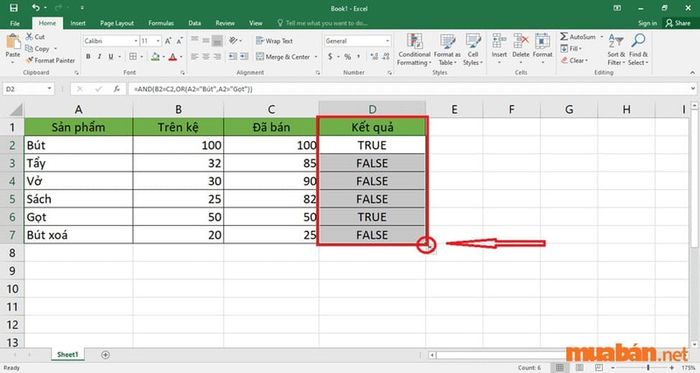Click the Undo arrow icon
The image size is (700, 373).
tap(36, 8)
